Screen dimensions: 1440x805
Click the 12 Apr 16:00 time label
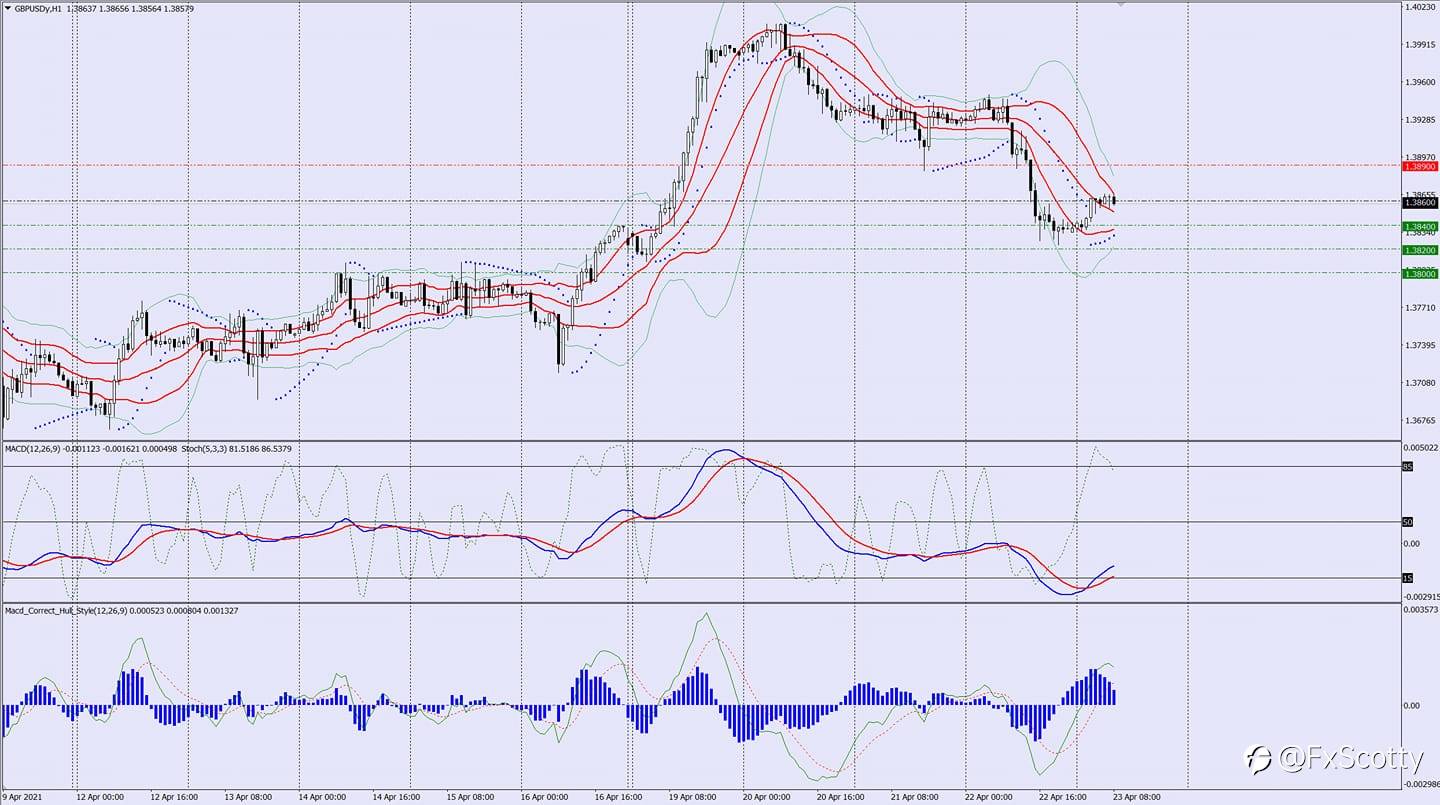point(173,798)
